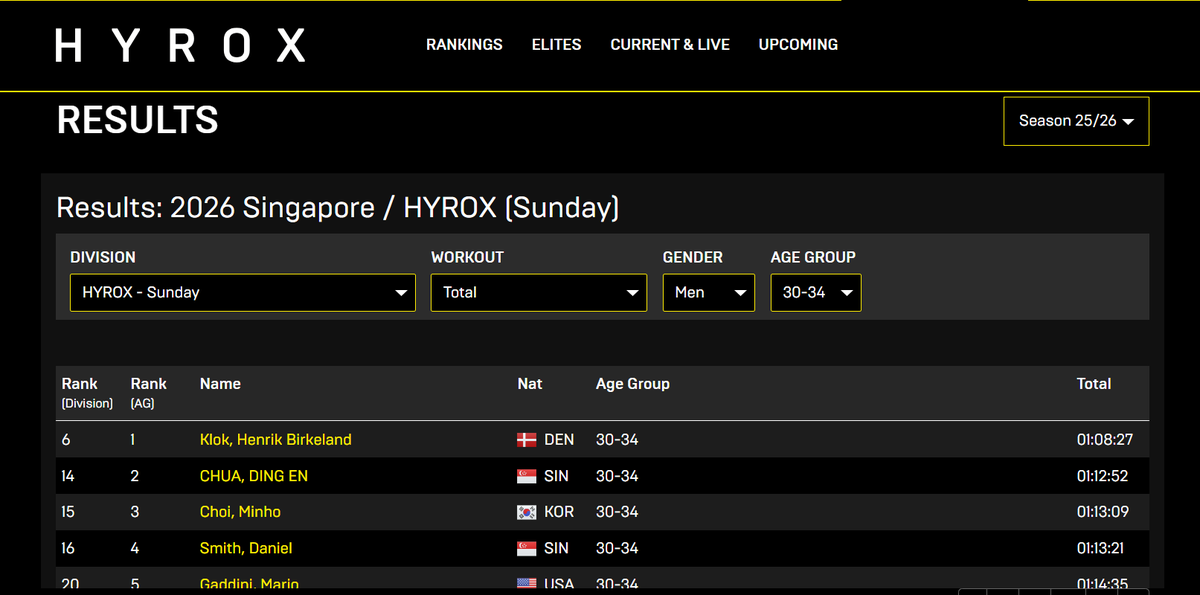The width and height of the screenshot is (1200, 595).
Task: Click Singapore flag in CHUA's row
Action: (x=527, y=476)
